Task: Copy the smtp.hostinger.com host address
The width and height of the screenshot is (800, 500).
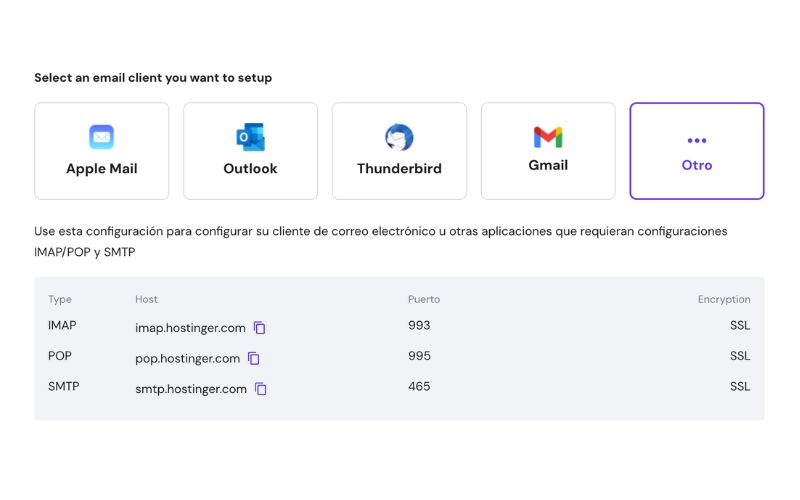Action: (x=261, y=389)
